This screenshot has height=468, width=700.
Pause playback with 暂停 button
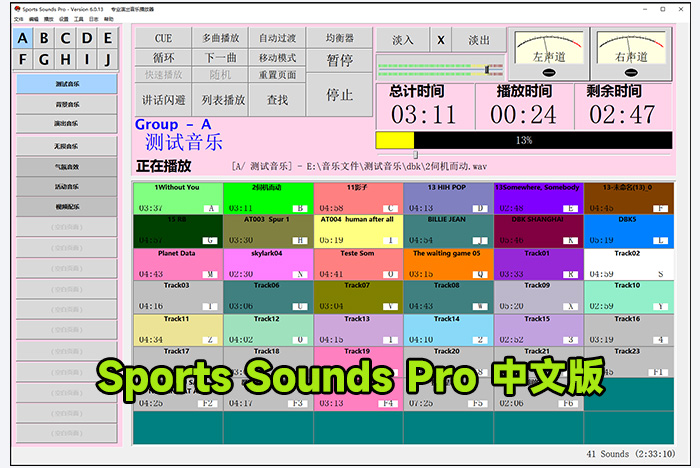pyautogui.click(x=340, y=60)
